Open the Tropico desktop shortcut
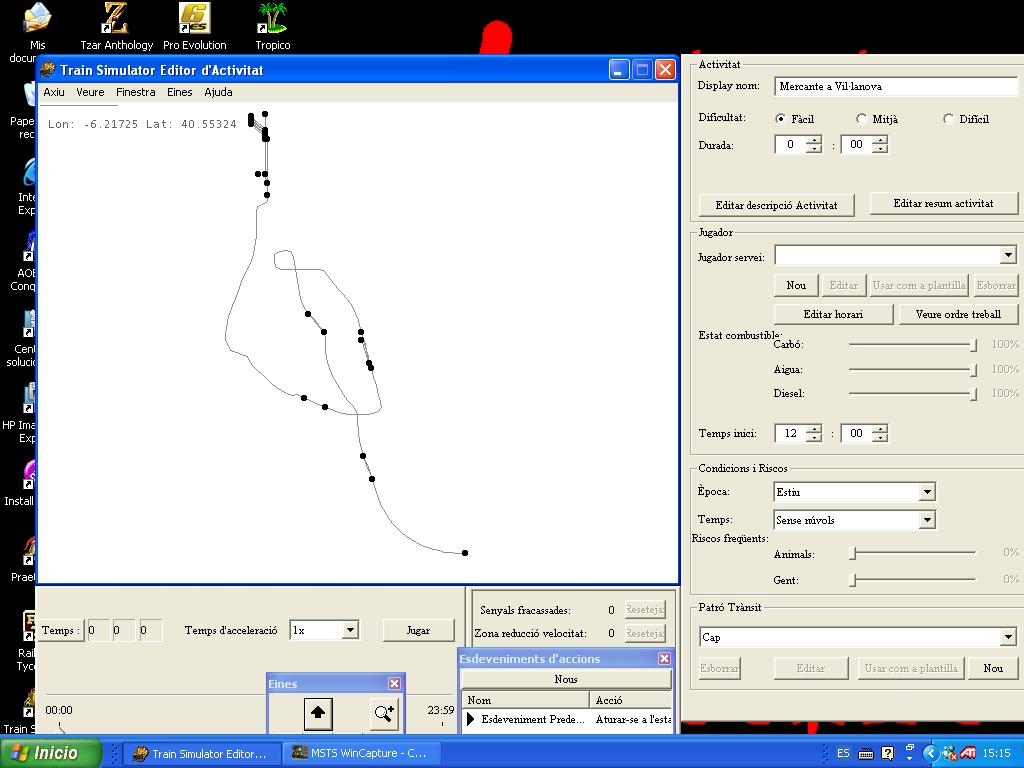Image resolution: width=1024 pixels, height=768 pixels. pyautogui.click(x=272, y=18)
